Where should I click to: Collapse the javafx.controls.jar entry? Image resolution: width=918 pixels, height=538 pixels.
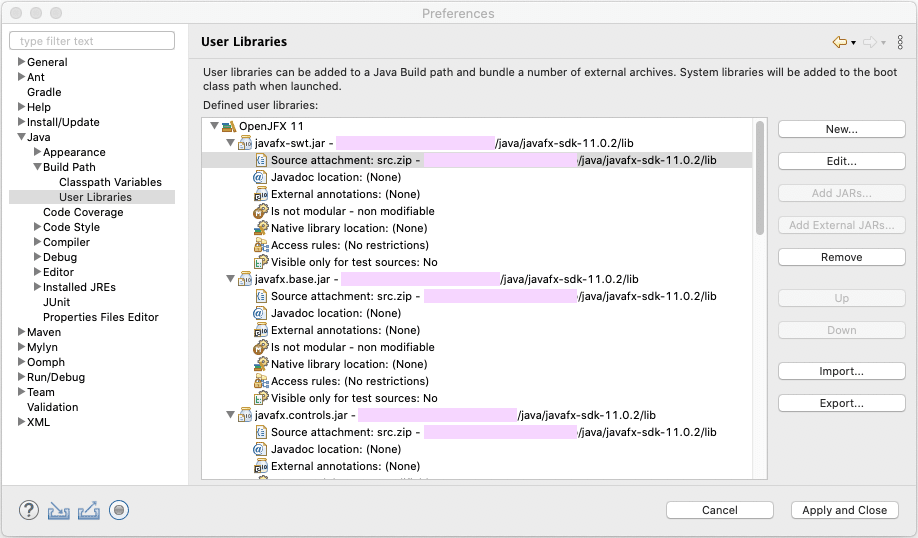click(230, 414)
